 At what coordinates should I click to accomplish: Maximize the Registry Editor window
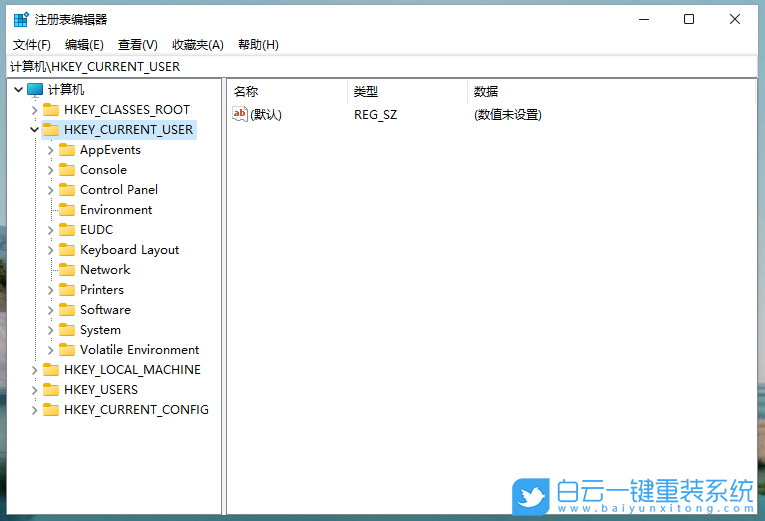click(689, 20)
